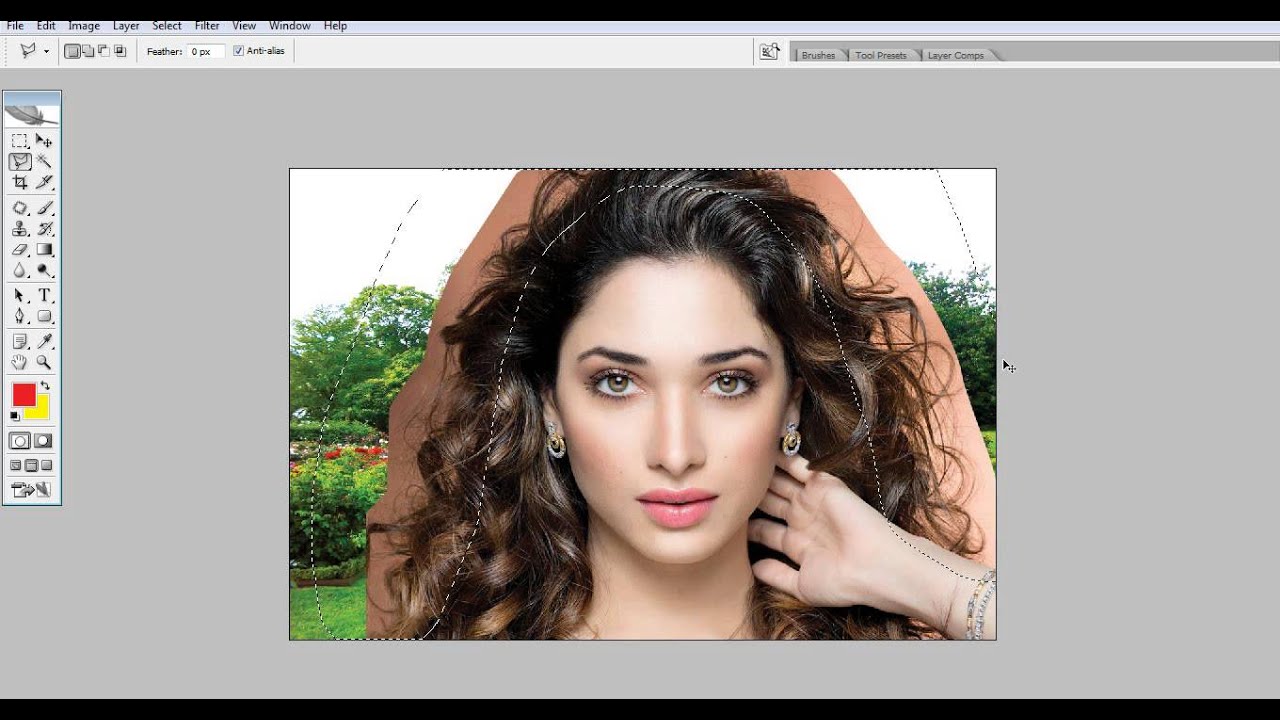Open the Edit menu
1280x720 pixels.
pyautogui.click(x=46, y=26)
